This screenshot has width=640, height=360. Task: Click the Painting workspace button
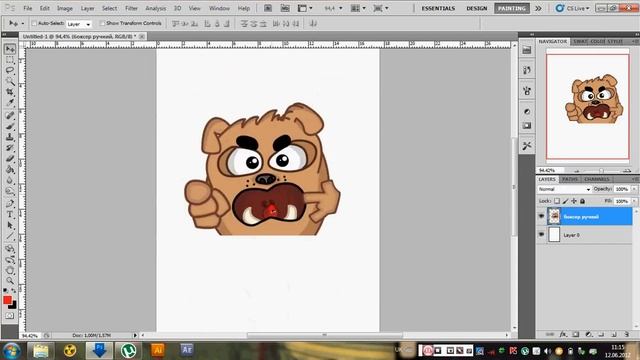[x=511, y=8]
